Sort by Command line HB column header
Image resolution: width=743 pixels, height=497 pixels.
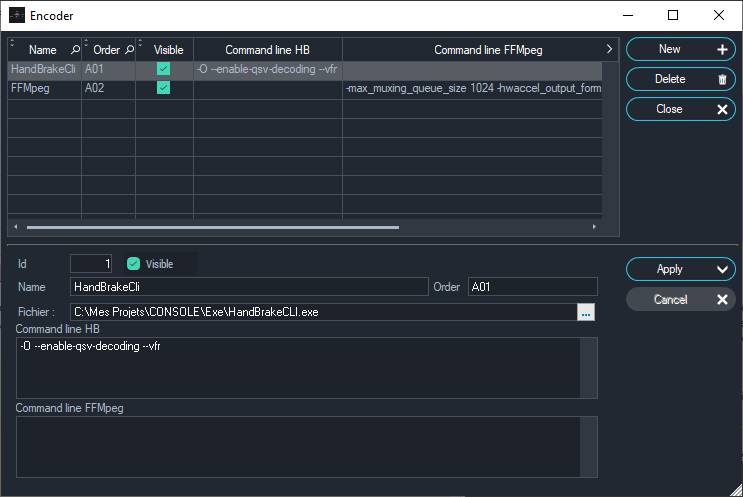[268, 50]
